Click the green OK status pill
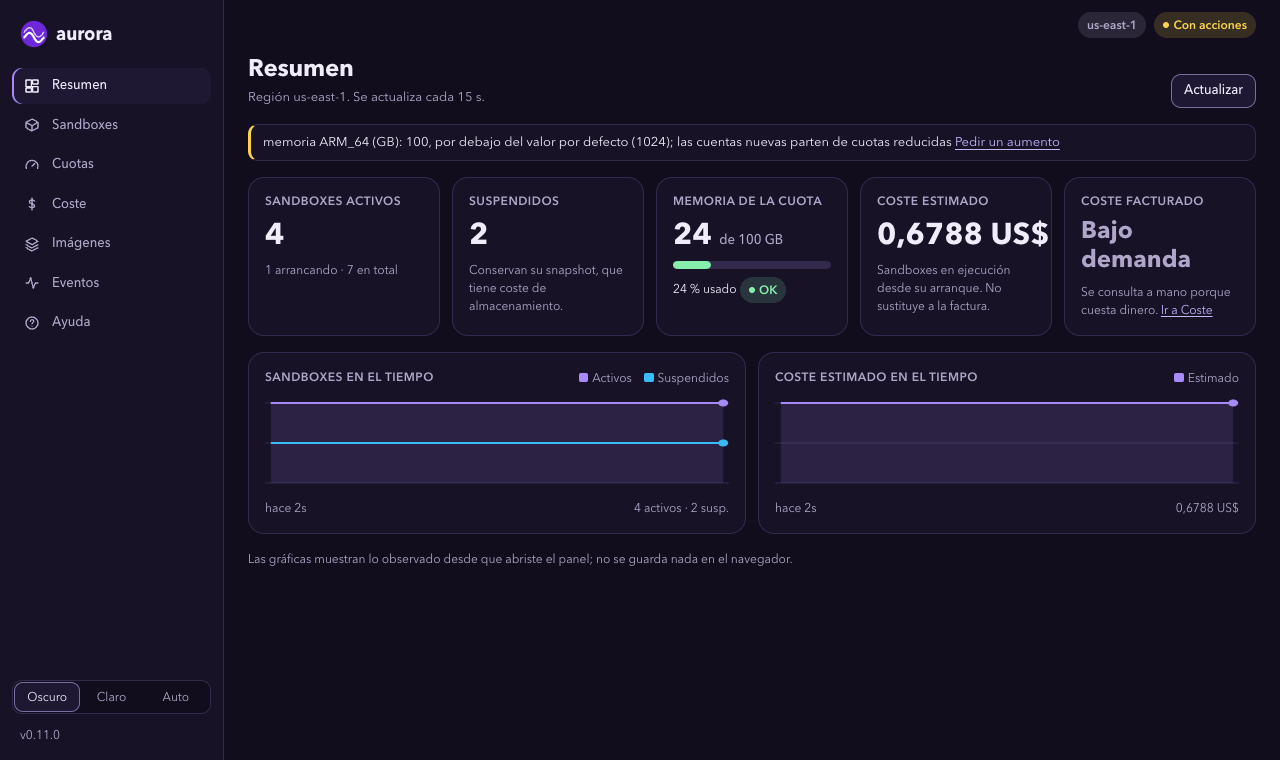The image size is (1280, 760). click(x=763, y=290)
